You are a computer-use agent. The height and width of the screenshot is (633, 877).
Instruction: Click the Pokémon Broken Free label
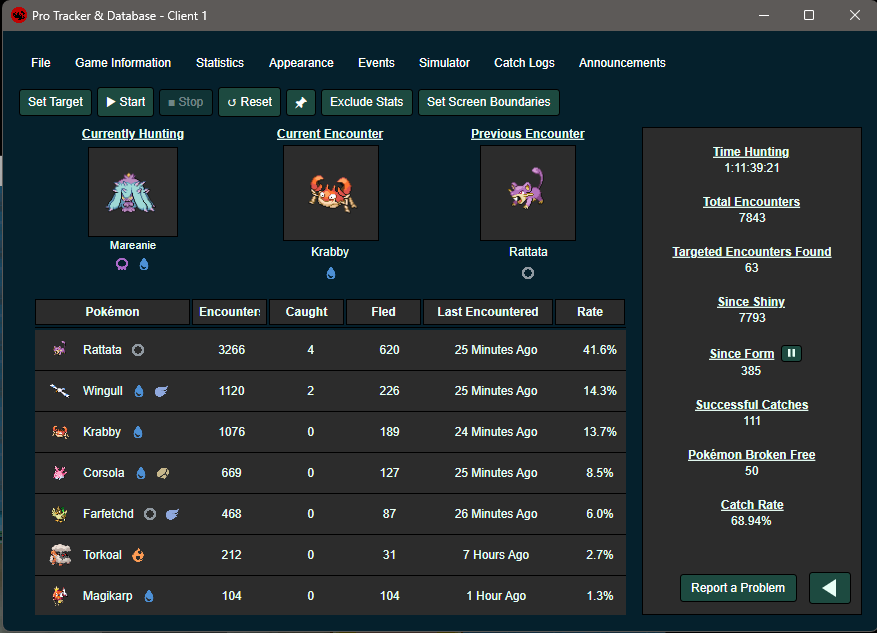tap(751, 455)
